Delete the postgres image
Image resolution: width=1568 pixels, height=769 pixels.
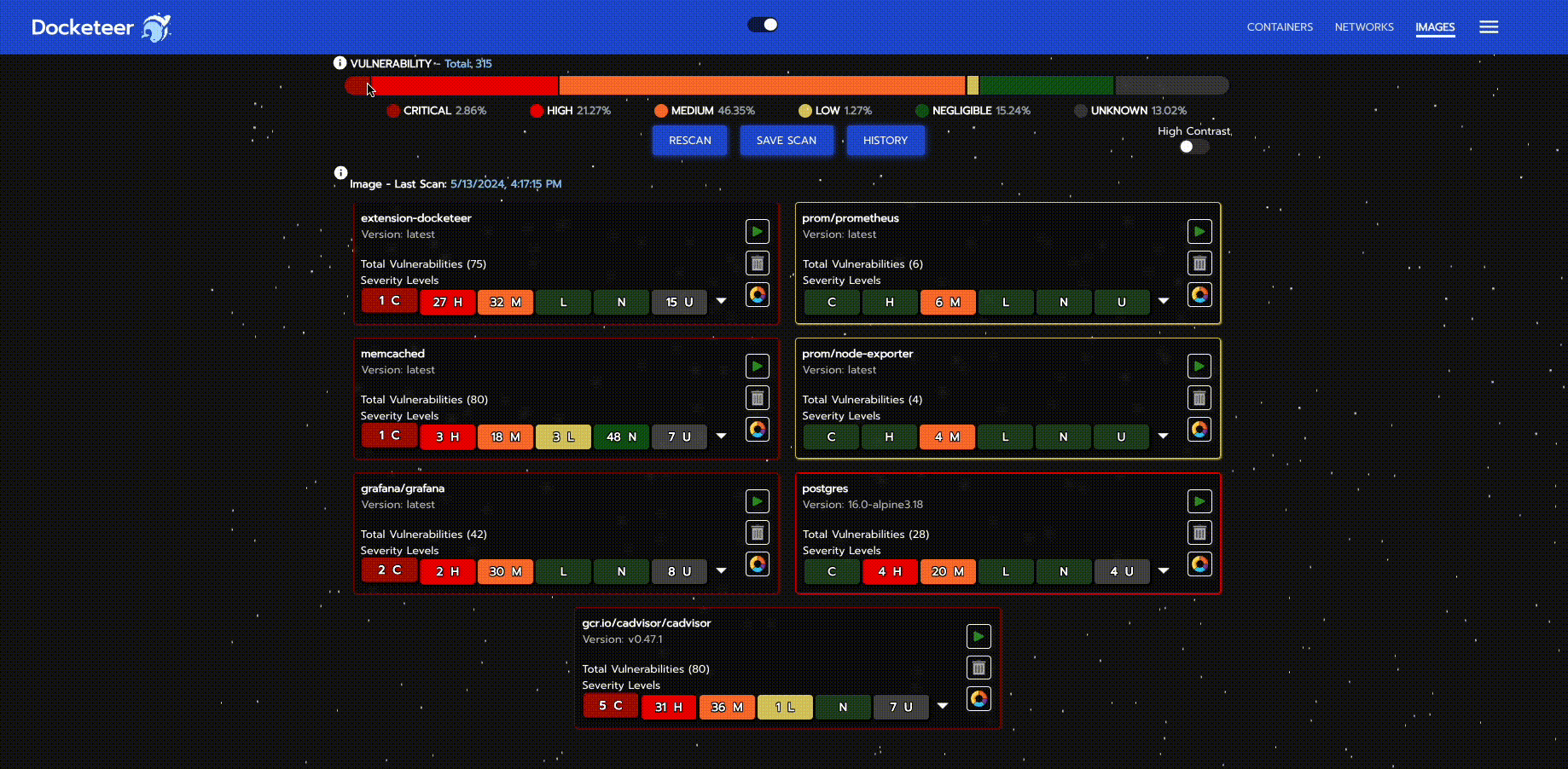tap(1199, 533)
